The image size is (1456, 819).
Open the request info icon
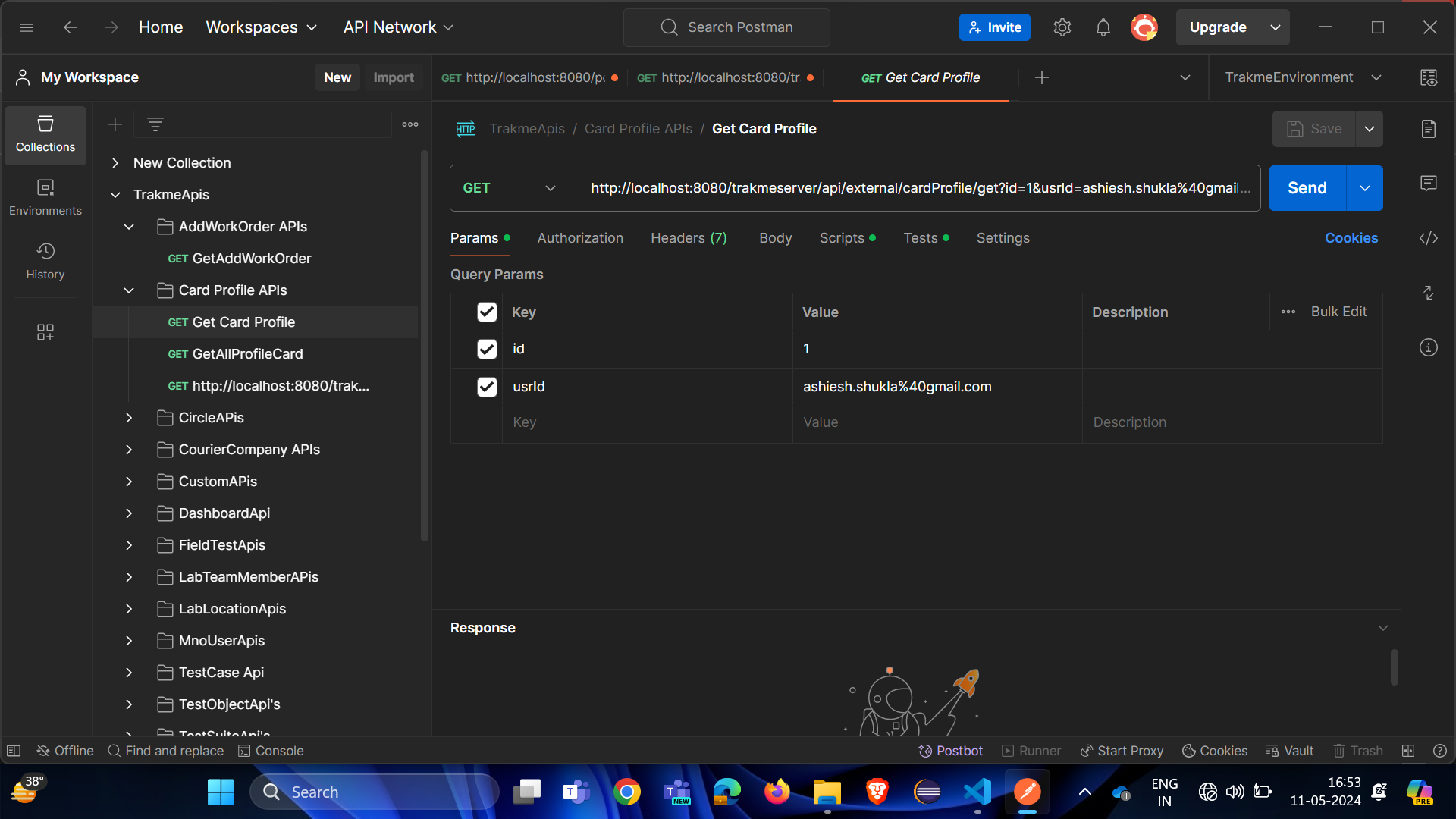(1429, 347)
